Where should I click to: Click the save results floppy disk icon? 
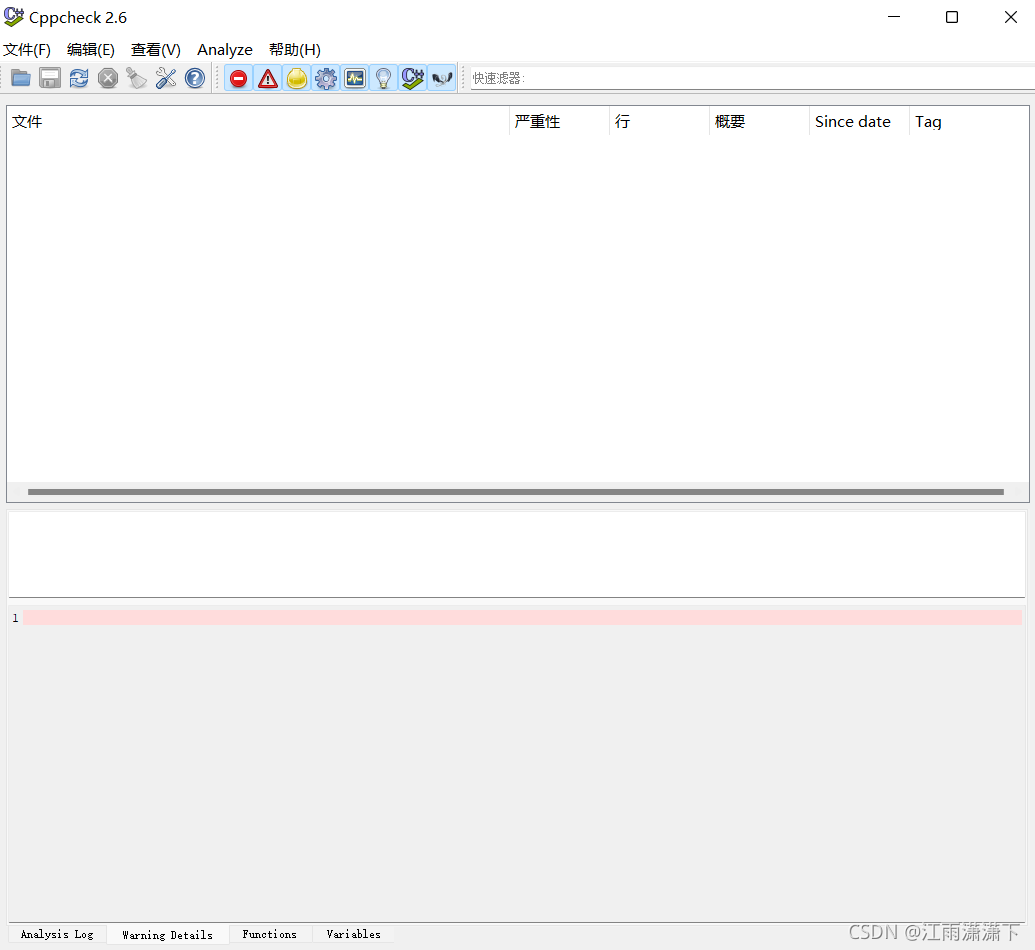[50, 79]
